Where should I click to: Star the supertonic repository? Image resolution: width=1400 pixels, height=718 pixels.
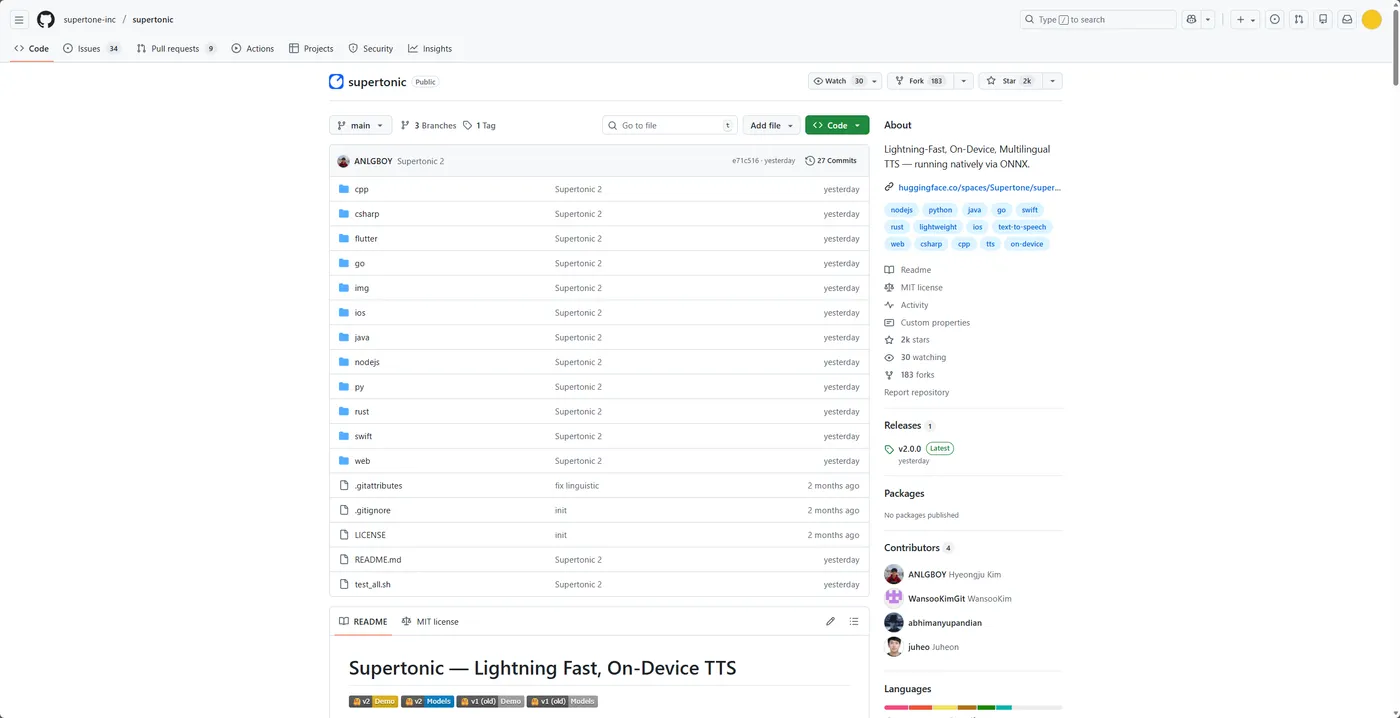(x=1010, y=81)
